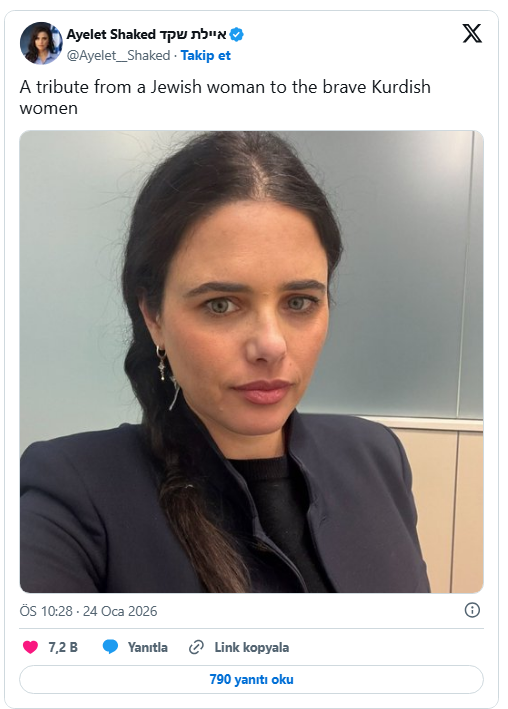Image resolution: width=508 pixels, height=709 pixels.
Task: Click the Ayelet Shaked display name
Action: (x=111, y=34)
